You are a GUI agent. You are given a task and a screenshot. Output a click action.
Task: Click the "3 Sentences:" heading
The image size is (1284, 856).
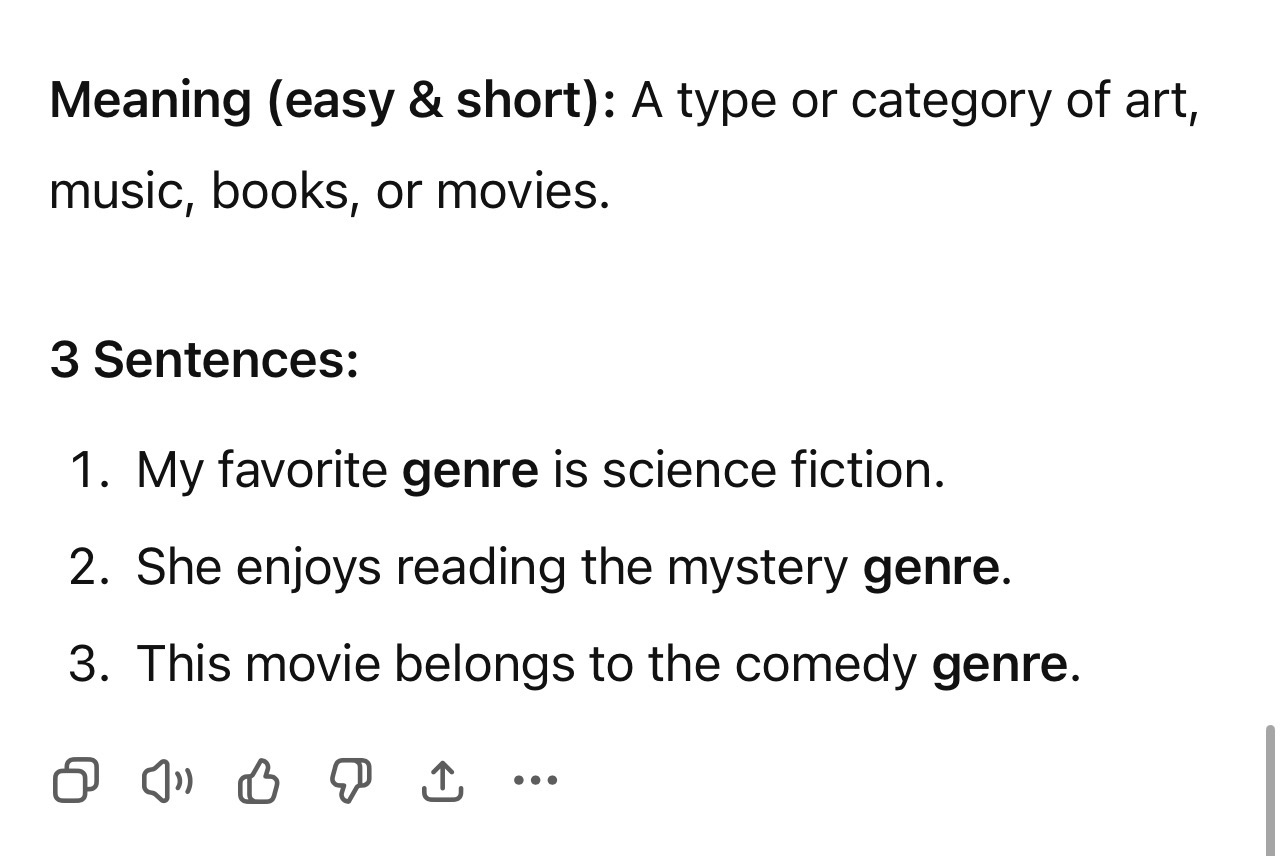coord(204,359)
